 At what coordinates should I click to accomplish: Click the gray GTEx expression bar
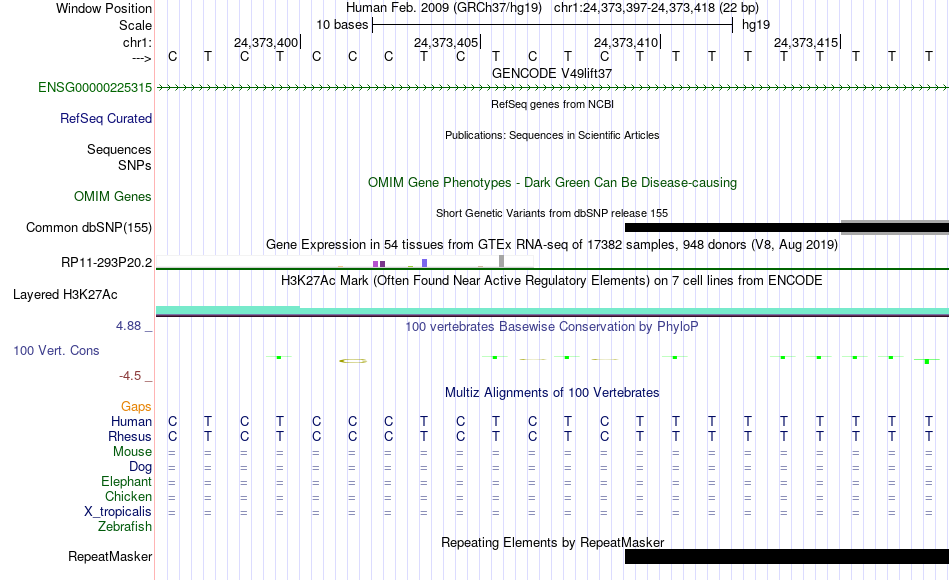[502, 261]
